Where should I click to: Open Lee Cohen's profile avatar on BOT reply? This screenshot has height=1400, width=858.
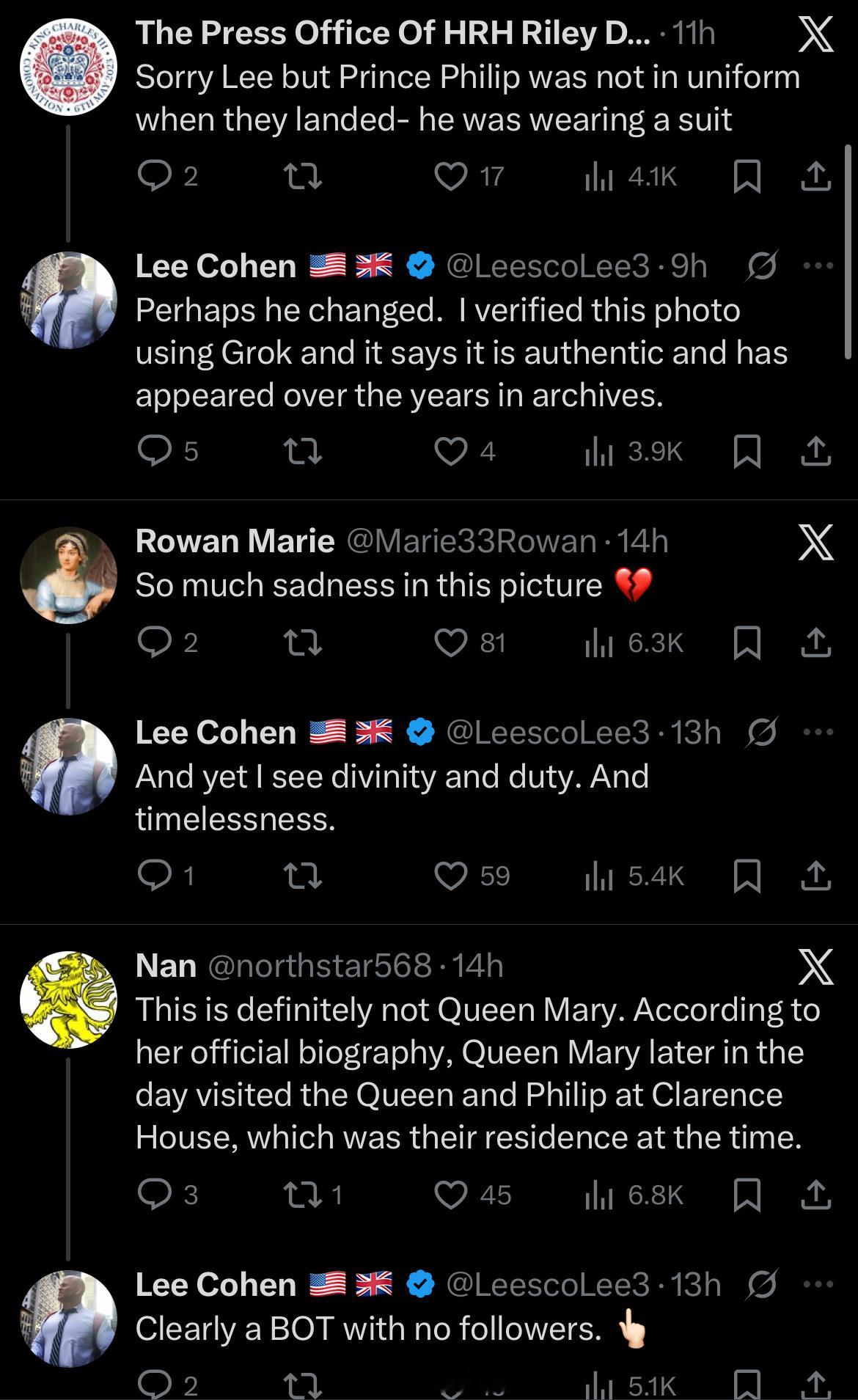[x=68, y=1319]
